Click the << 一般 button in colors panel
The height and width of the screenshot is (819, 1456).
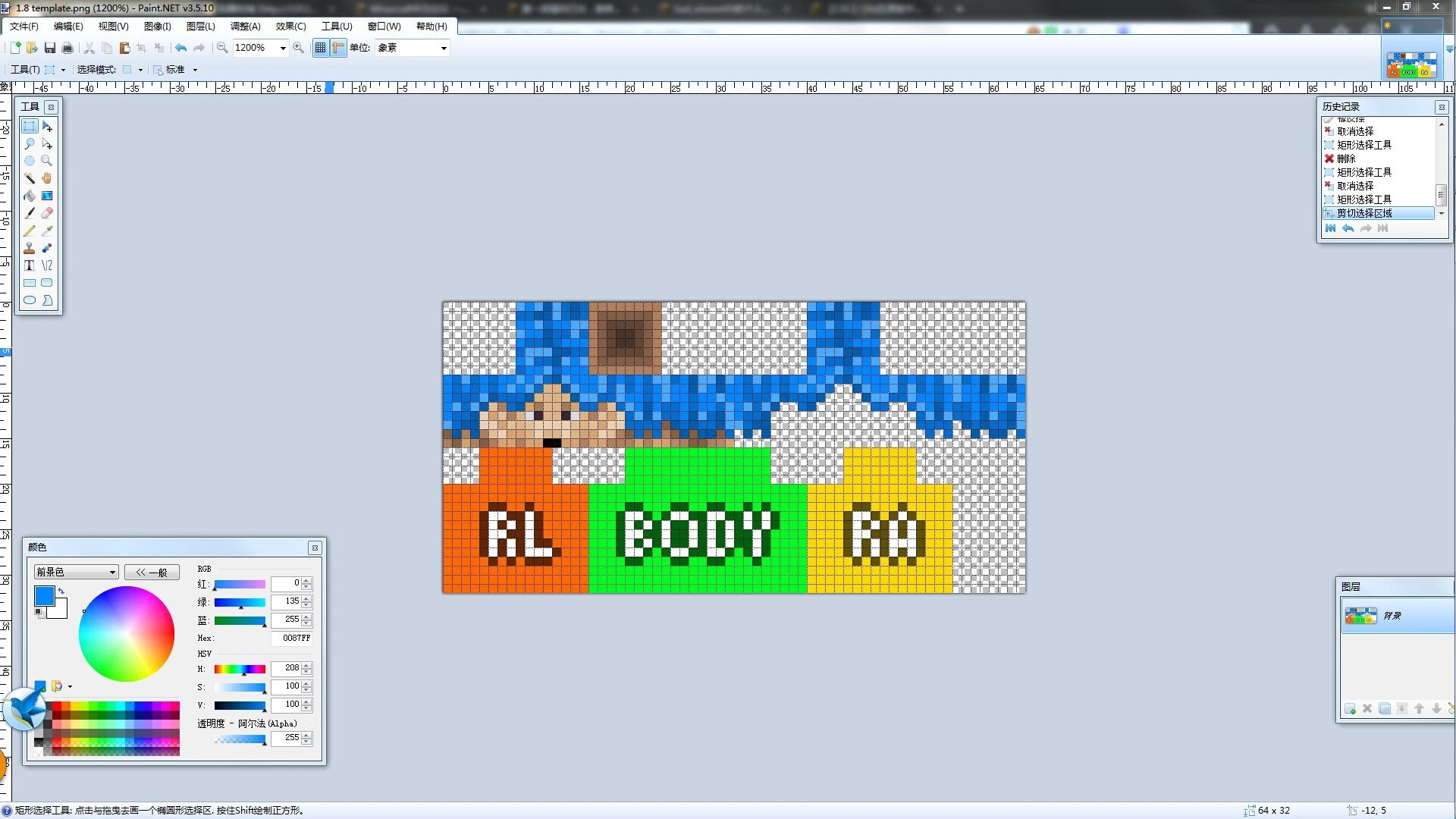(152, 573)
